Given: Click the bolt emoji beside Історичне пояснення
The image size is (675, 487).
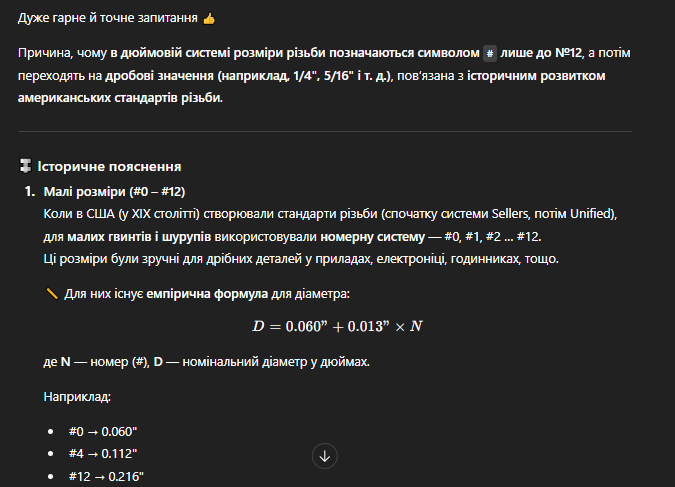Looking at the screenshot, I should coord(25,166).
